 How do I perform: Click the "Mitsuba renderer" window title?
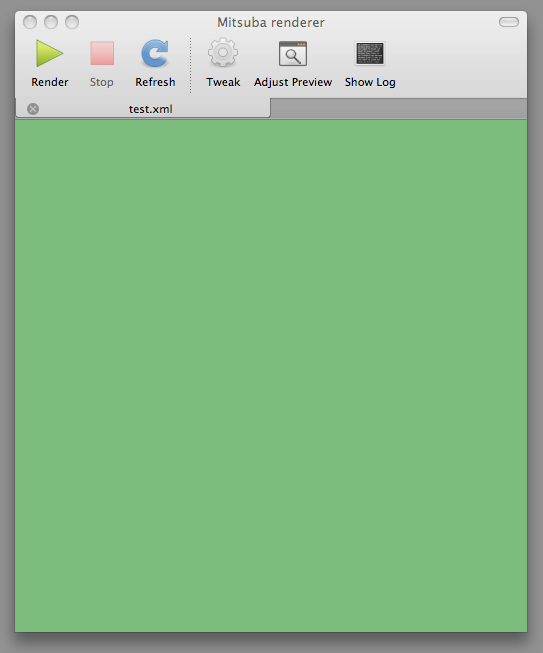271,22
